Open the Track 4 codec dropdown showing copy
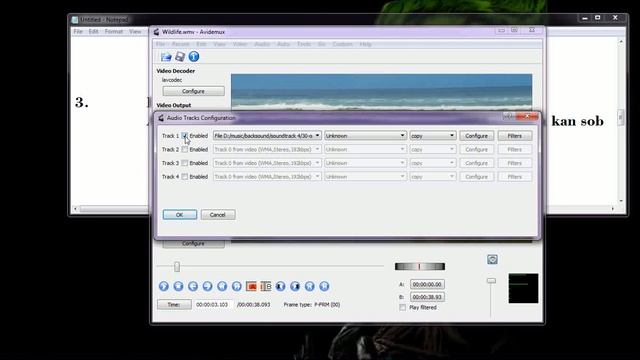 click(x=433, y=177)
